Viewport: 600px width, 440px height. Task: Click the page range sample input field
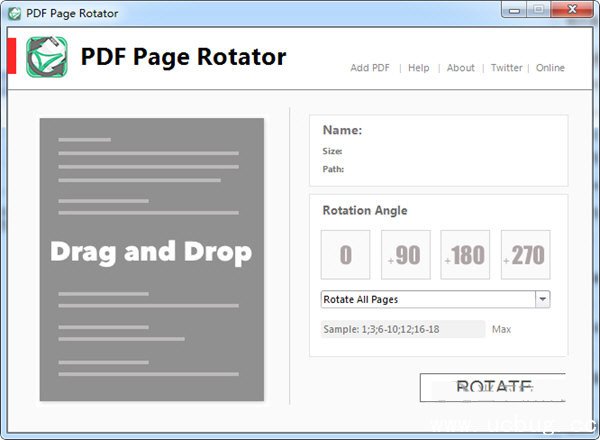402,329
